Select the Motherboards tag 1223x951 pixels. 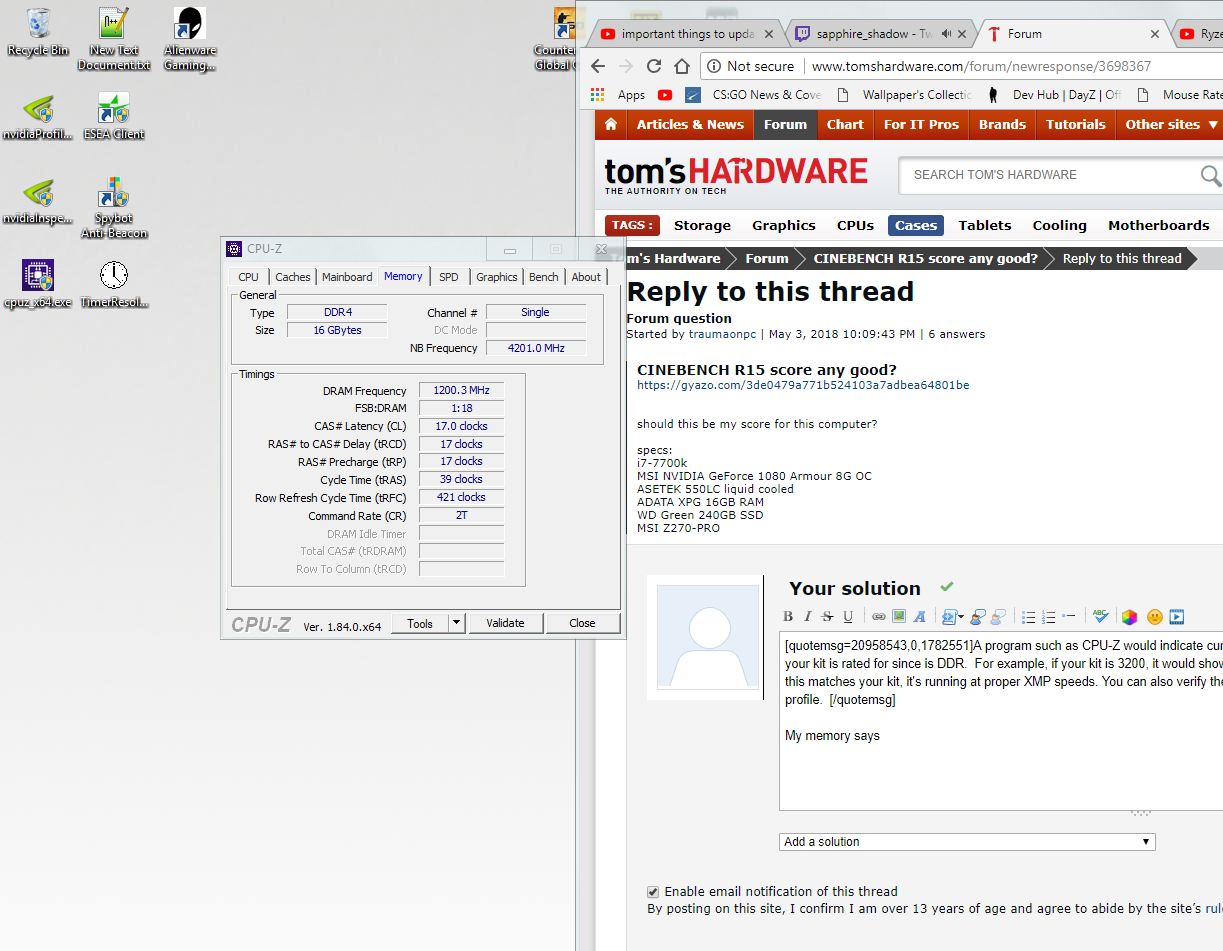click(1158, 226)
